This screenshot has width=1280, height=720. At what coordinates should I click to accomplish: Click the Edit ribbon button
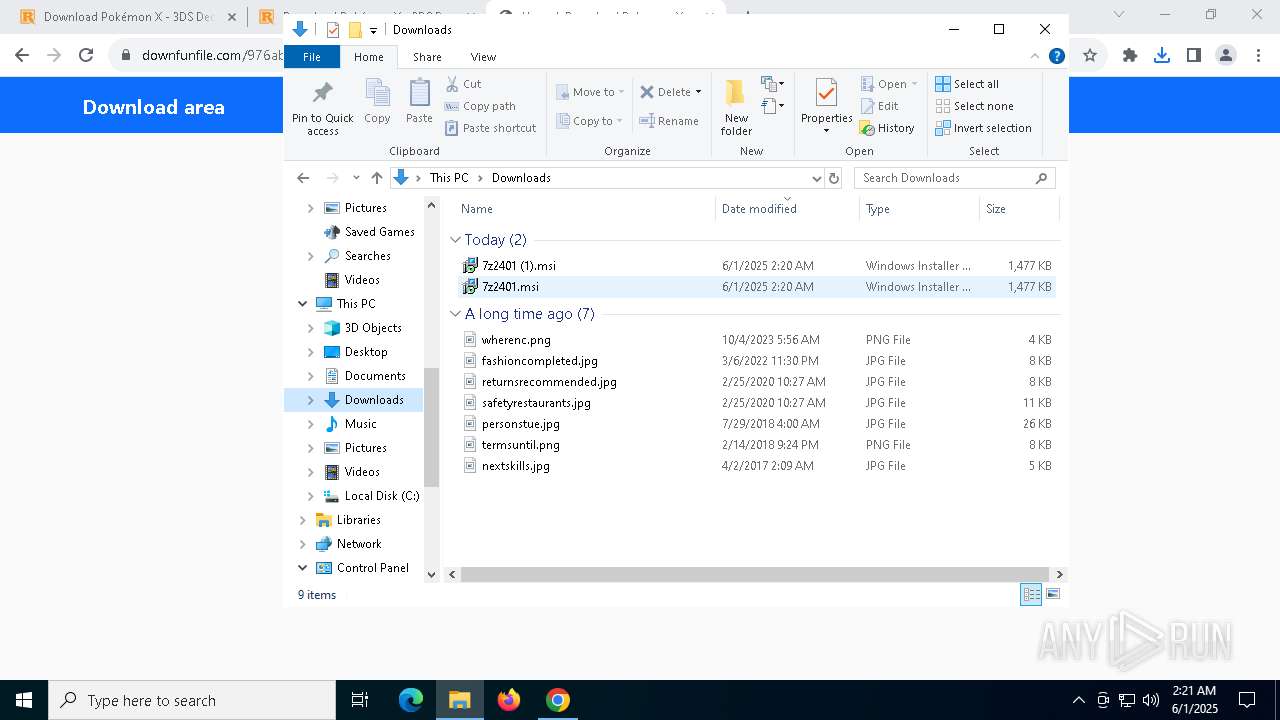click(x=879, y=106)
